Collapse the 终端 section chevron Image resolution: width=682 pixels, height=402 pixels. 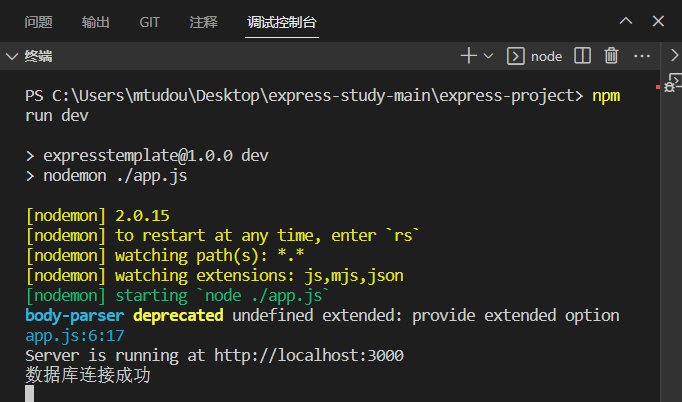tap(12, 57)
